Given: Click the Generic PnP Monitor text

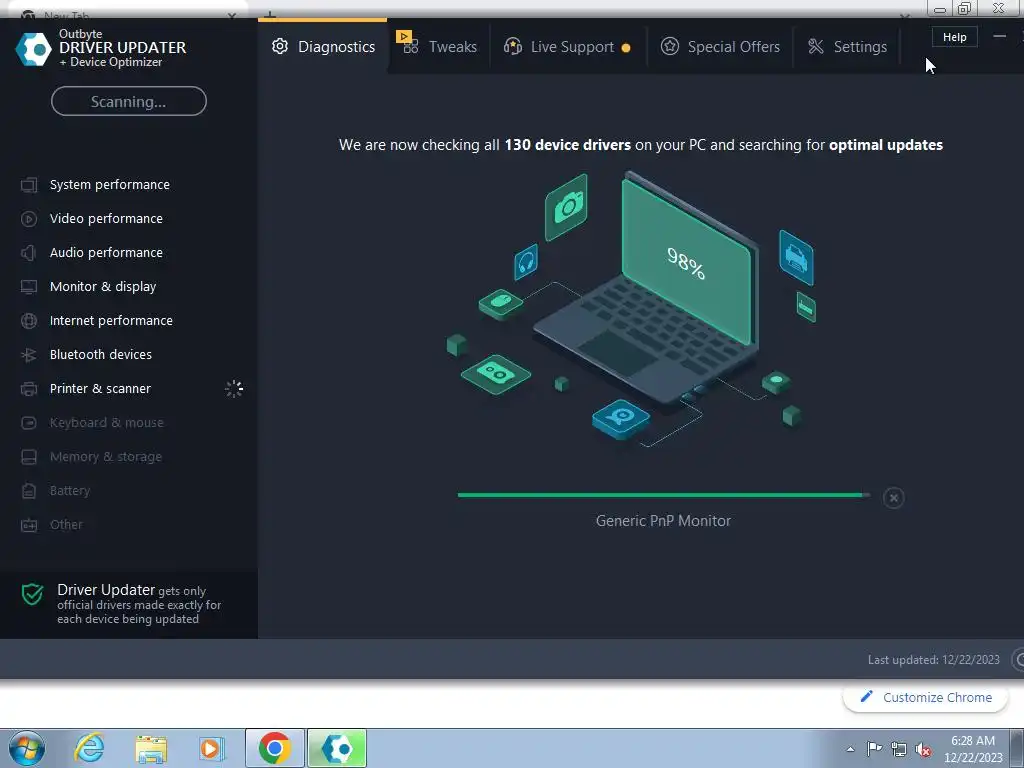Looking at the screenshot, I should tap(663, 520).
